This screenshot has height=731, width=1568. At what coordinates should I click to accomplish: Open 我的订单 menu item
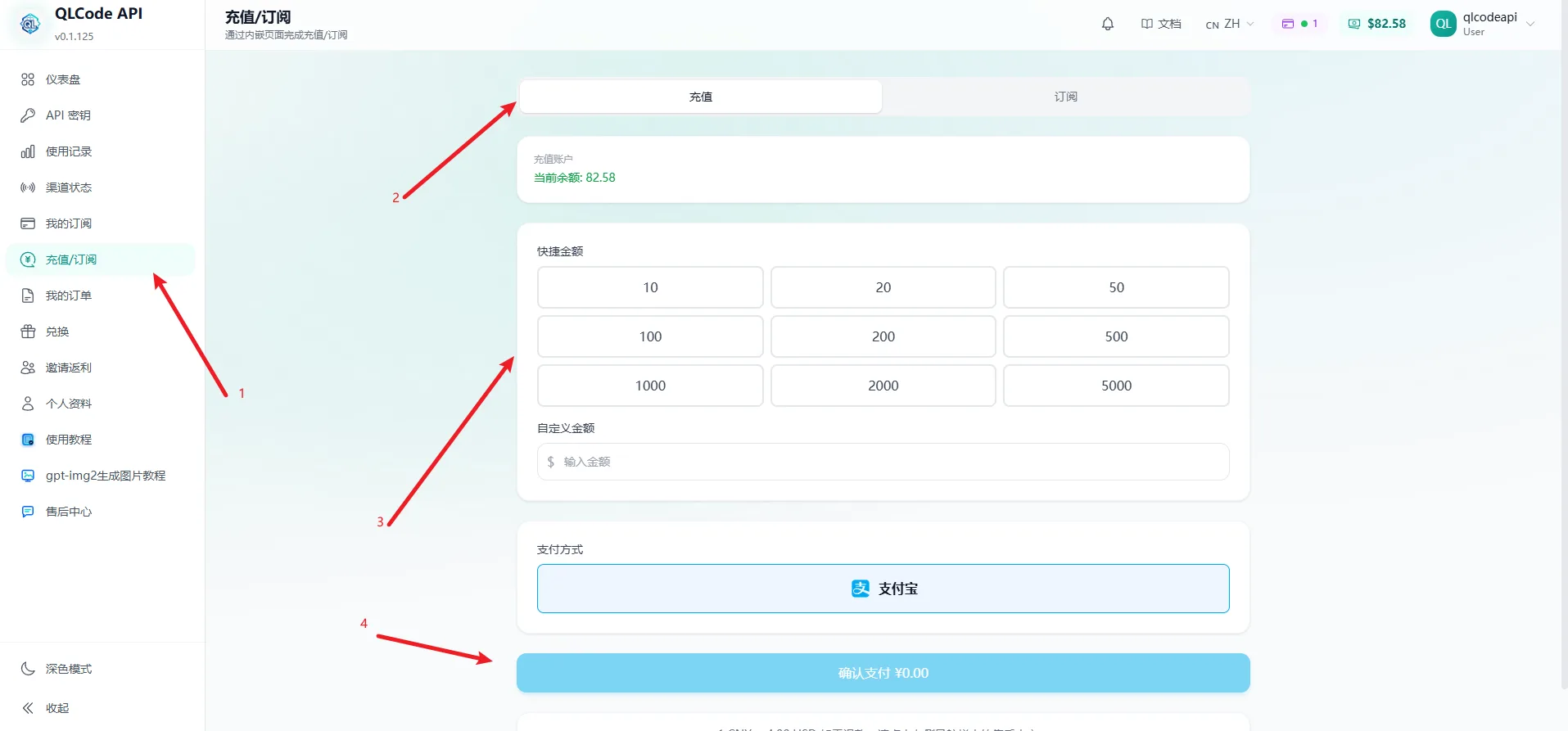click(x=100, y=296)
